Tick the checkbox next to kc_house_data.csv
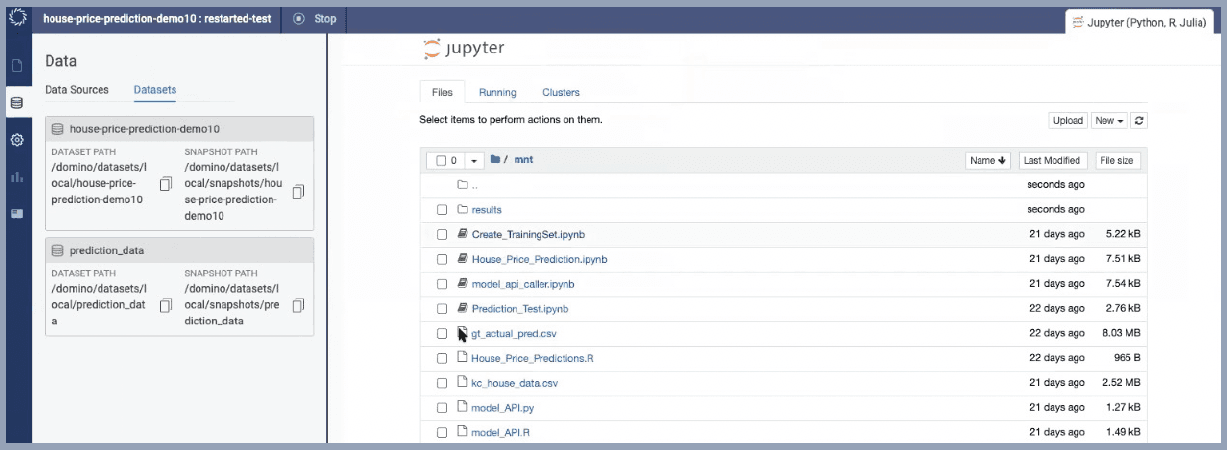Screen dimensions: 1227x450 coord(442,383)
